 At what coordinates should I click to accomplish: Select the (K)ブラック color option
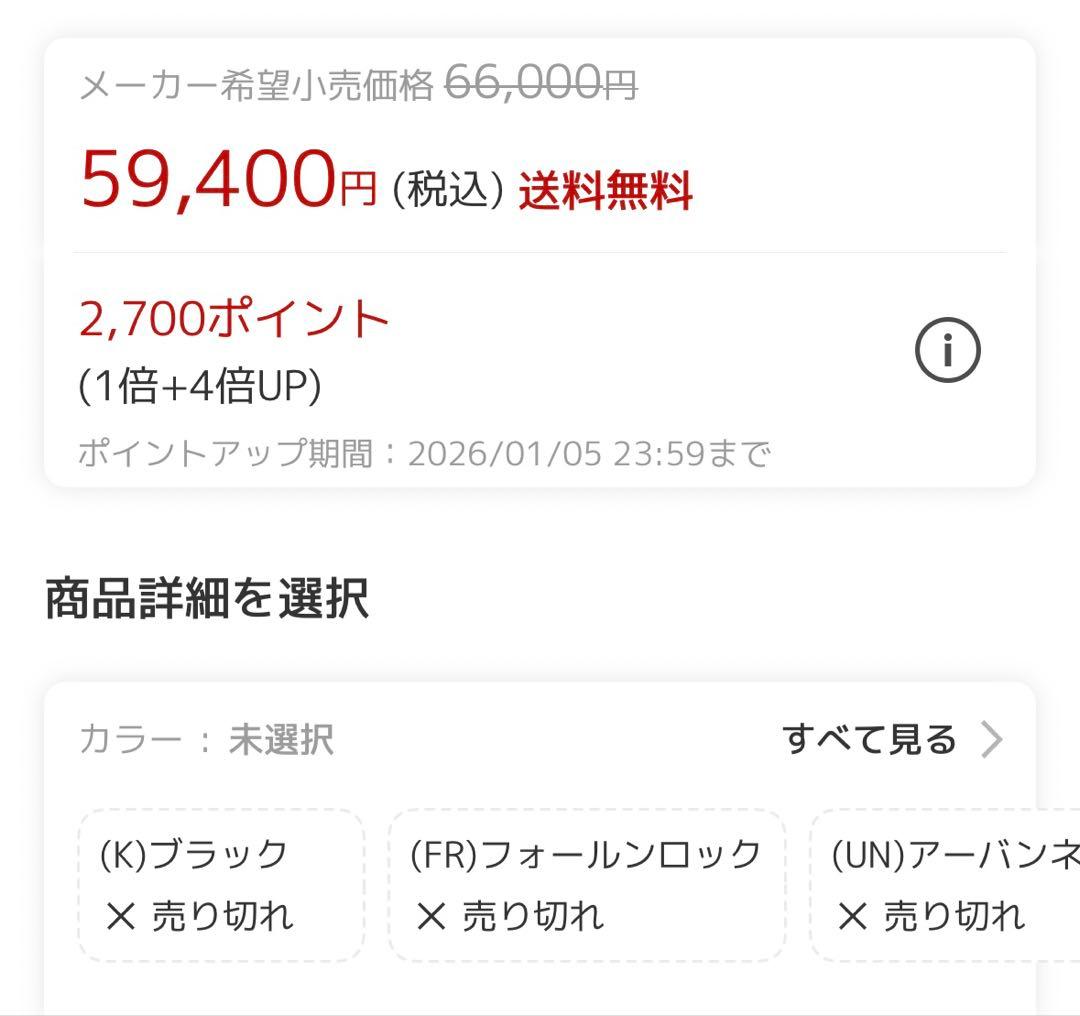tap(222, 884)
